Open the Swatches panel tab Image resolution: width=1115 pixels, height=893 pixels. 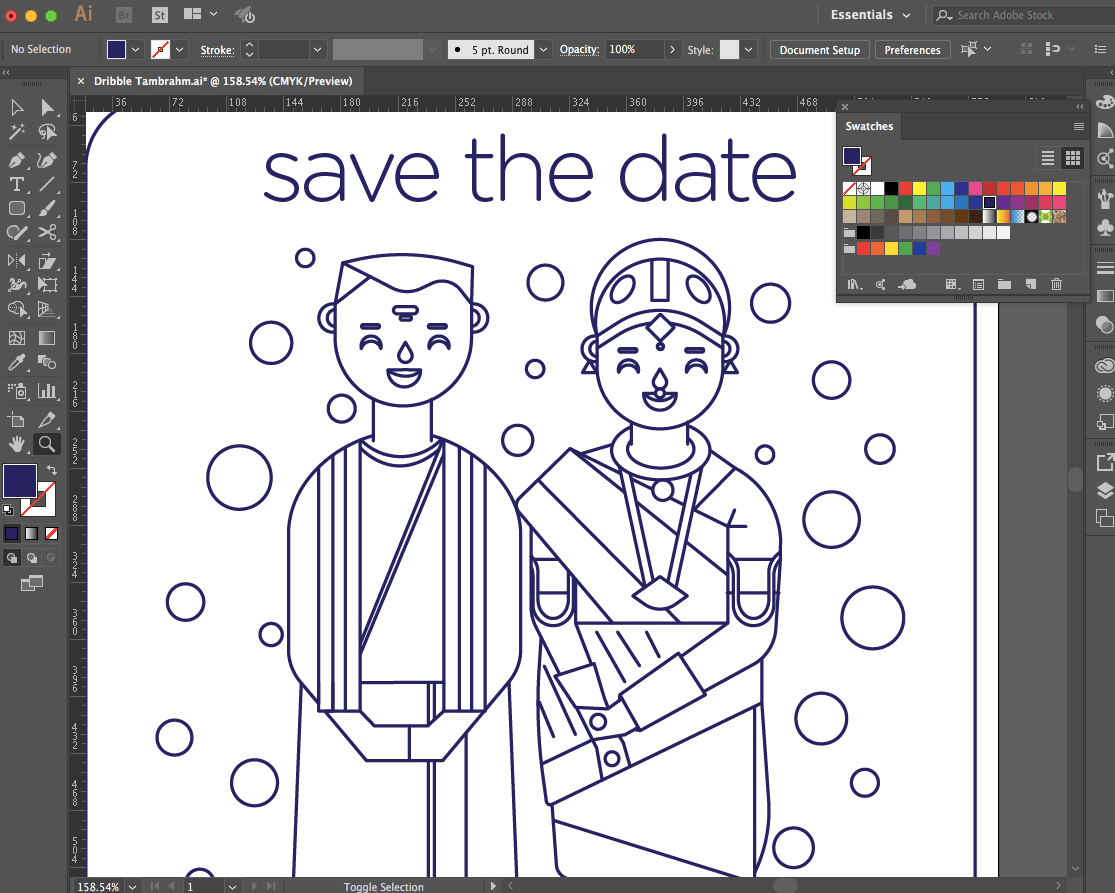(869, 126)
